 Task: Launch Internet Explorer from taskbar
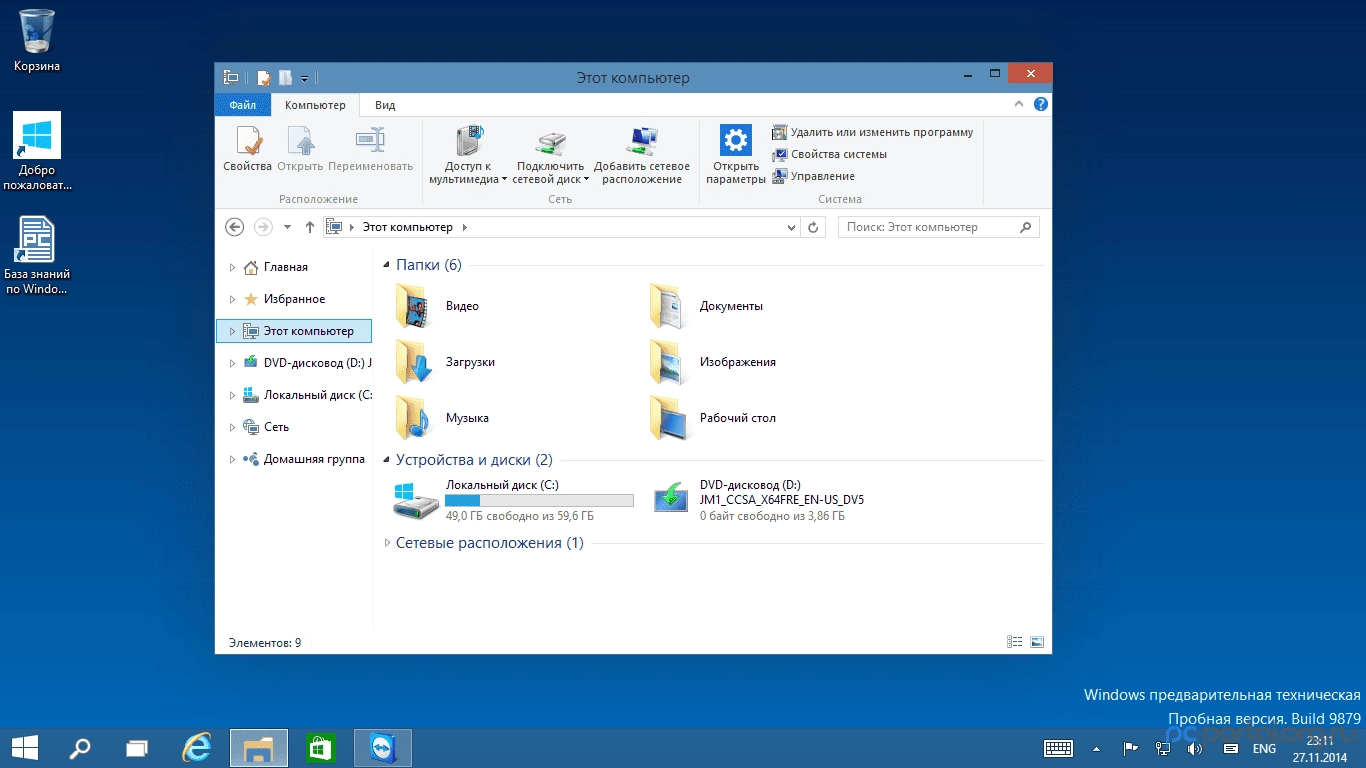click(x=197, y=748)
